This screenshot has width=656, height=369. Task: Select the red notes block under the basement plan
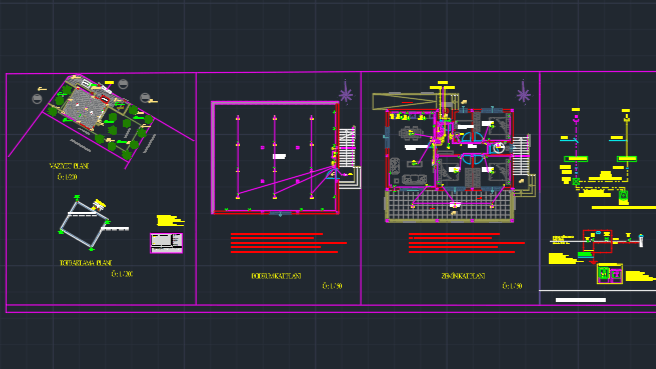tap(288, 243)
